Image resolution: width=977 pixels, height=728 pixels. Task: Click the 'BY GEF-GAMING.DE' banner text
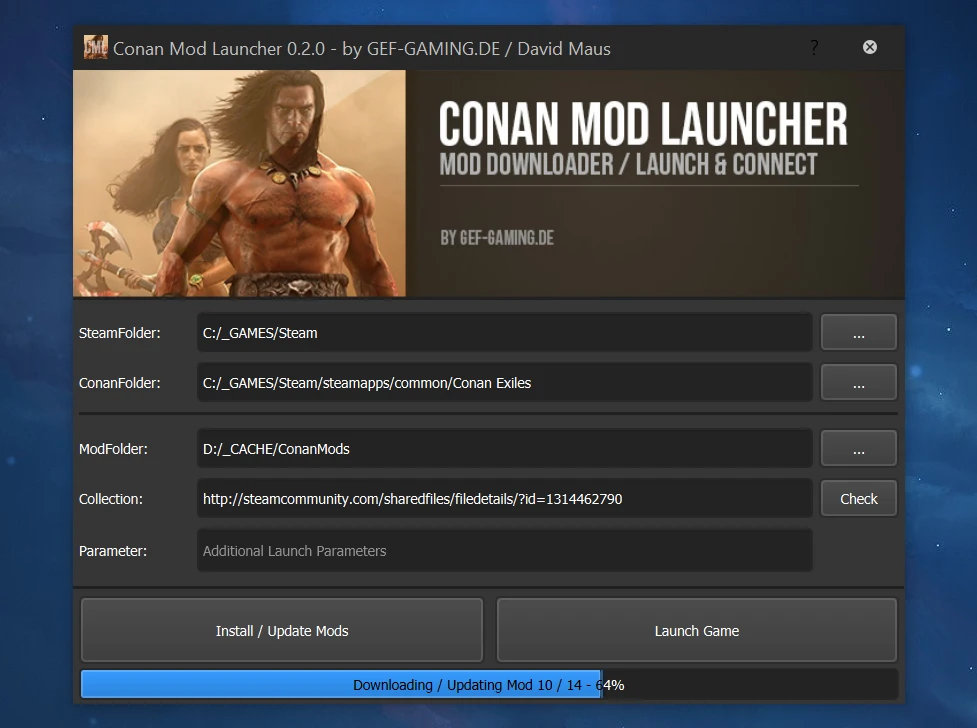pyautogui.click(x=497, y=237)
